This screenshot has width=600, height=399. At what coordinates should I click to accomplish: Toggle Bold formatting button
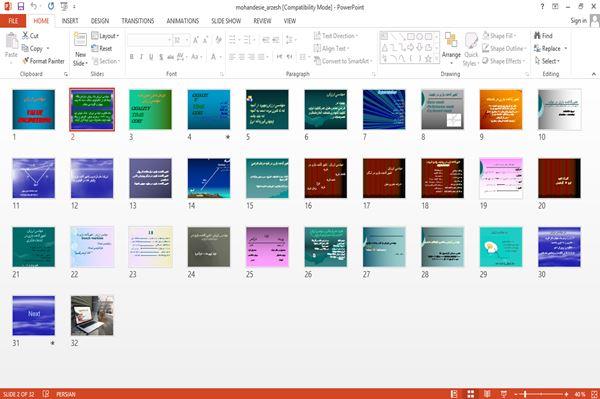click(x=132, y=57)
